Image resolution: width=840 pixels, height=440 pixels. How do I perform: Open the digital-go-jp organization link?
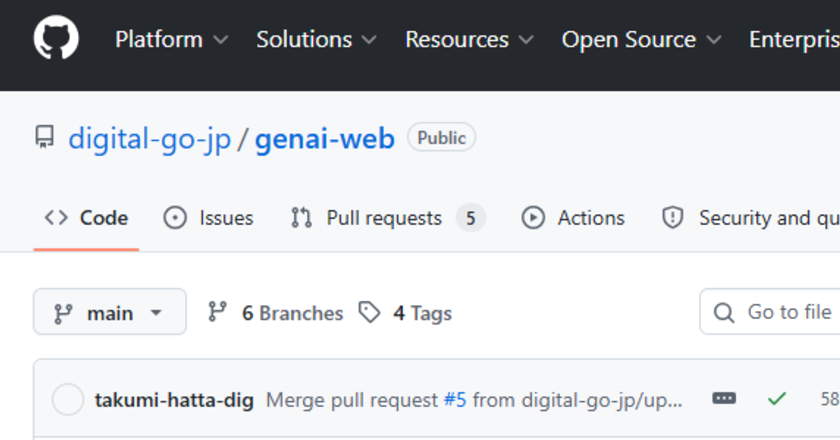[149, 138]
